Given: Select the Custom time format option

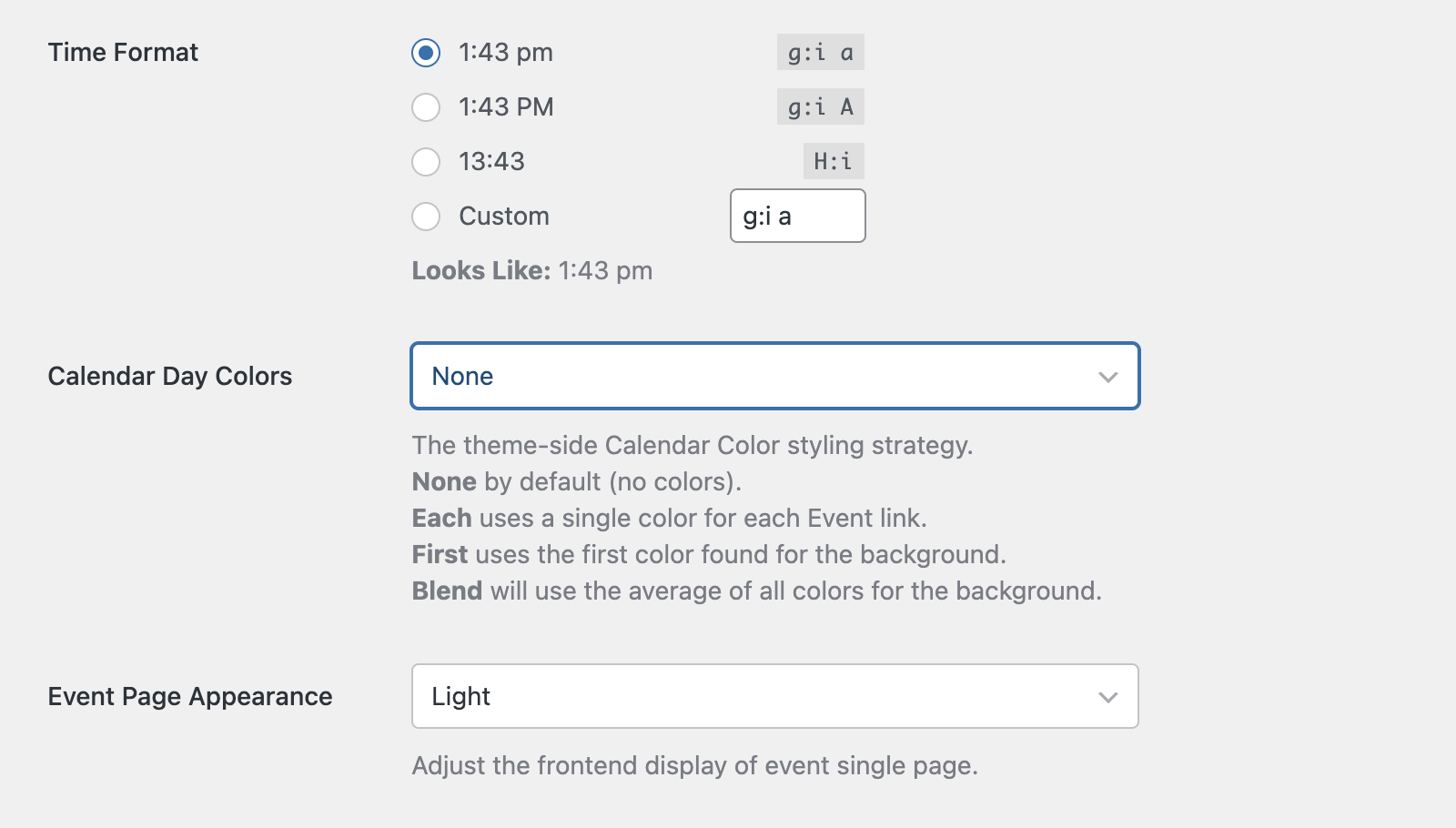Looking at the screenshot, I should click(425, 217).
